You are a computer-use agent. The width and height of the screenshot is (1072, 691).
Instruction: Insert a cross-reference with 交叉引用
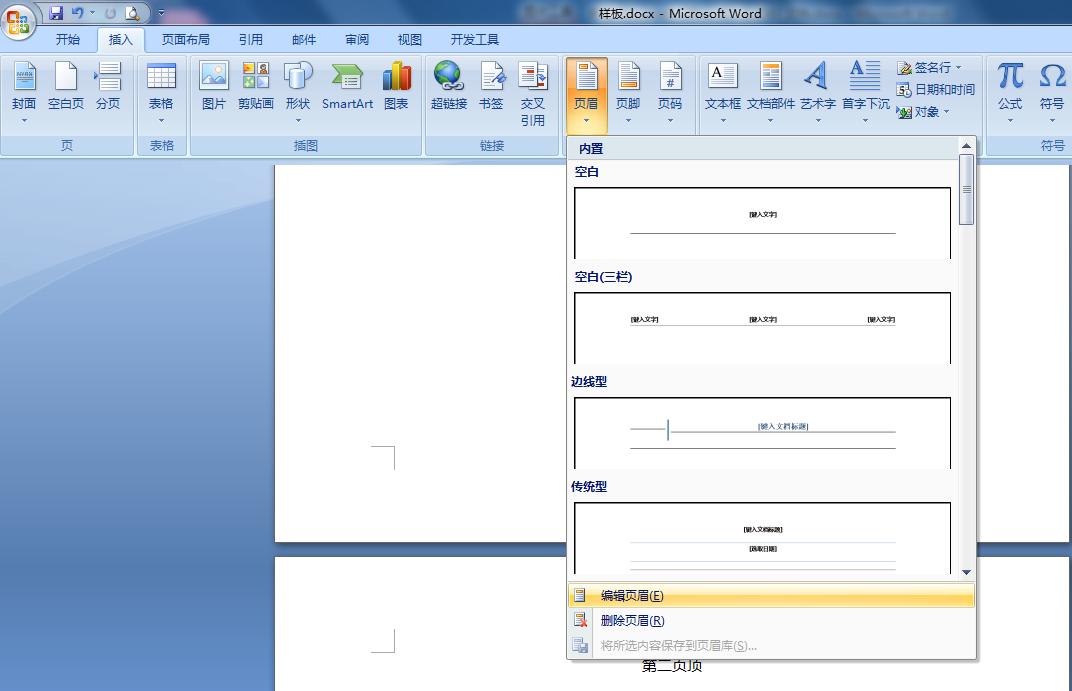(x=533, y=93)
